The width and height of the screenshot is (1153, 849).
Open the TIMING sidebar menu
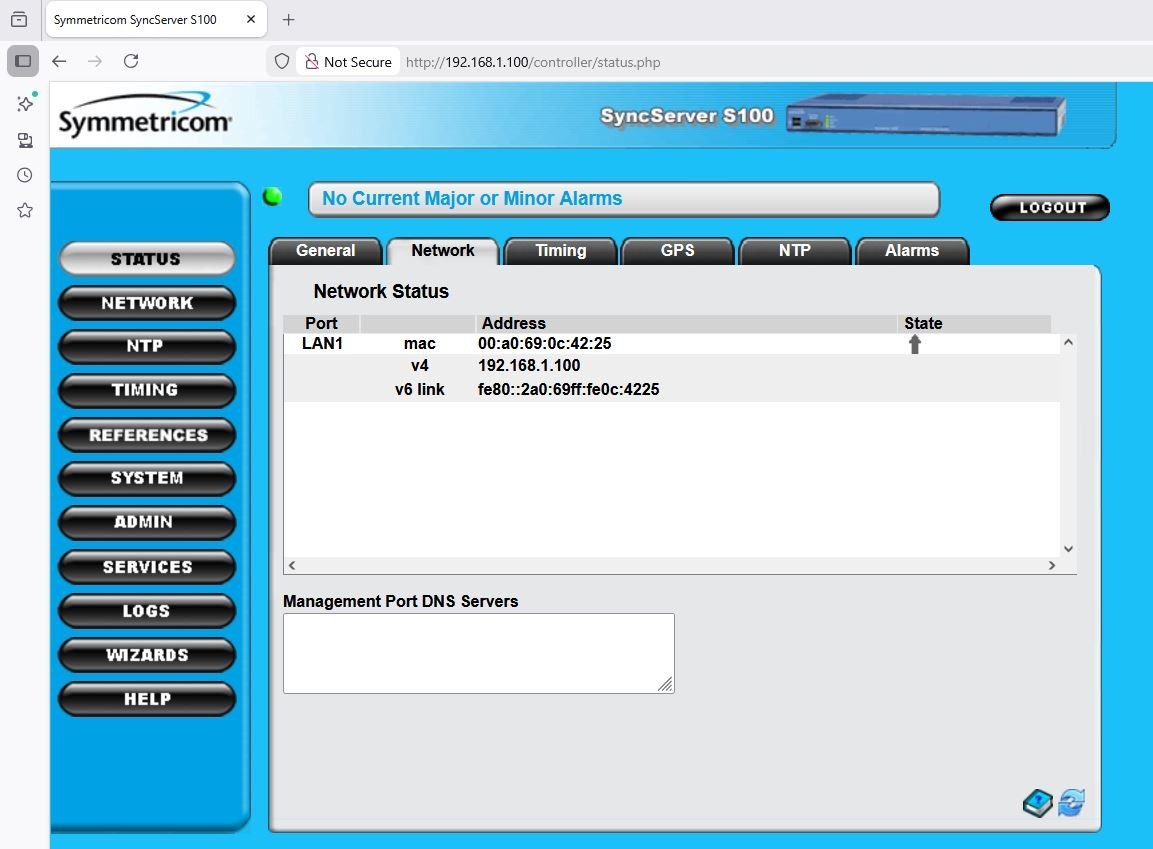tap(146, 390)
